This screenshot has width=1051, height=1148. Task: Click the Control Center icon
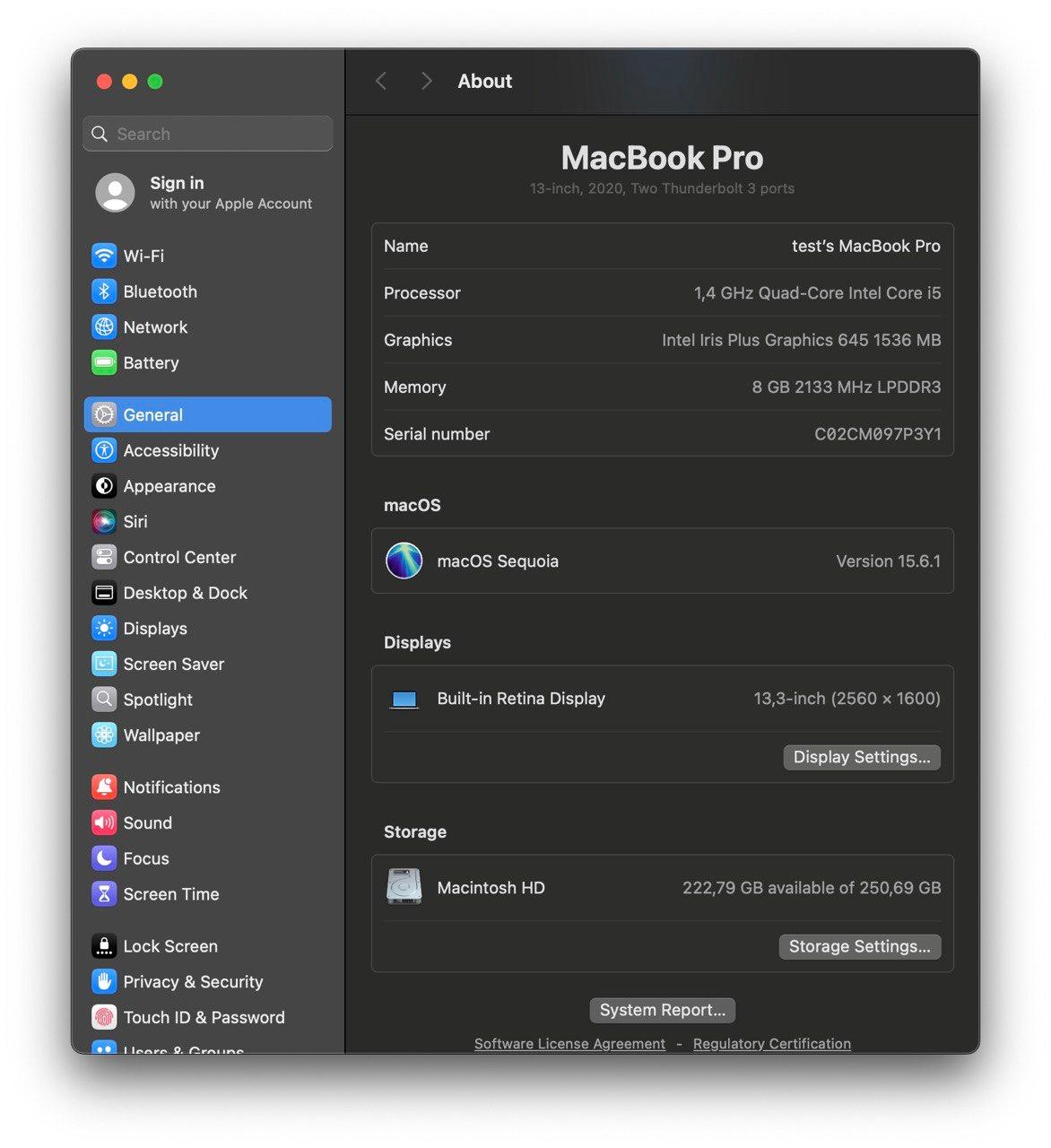click(x=179, y=557)
